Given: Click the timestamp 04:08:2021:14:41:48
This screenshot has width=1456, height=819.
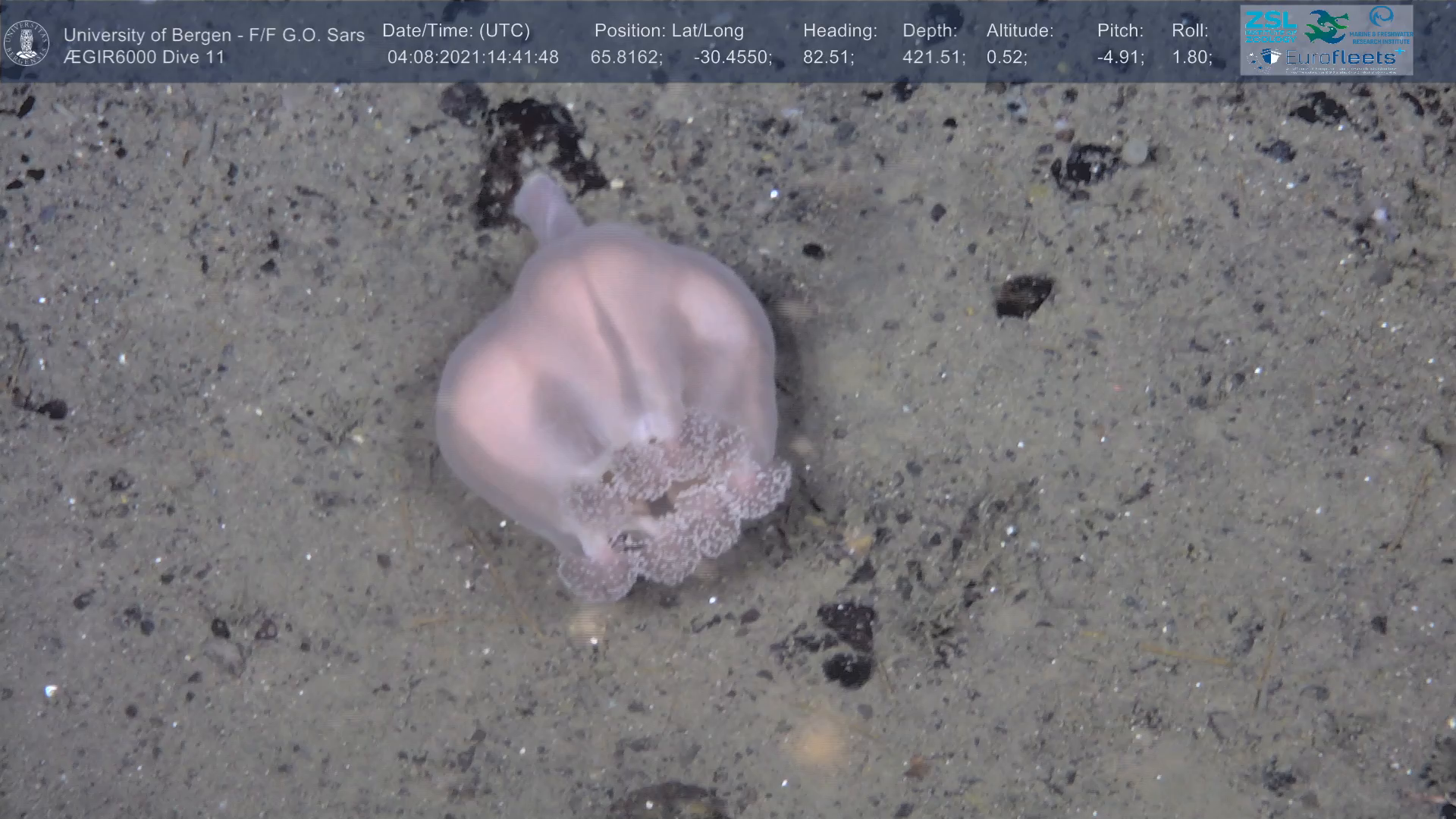Looking at the screenshot, I should click(x=472, y=58).
